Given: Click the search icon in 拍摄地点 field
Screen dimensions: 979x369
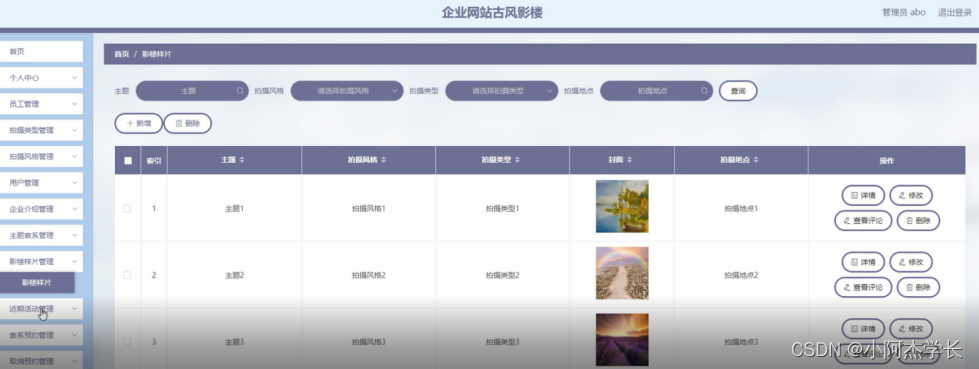Looking at the screenshot, I should 704,91.
